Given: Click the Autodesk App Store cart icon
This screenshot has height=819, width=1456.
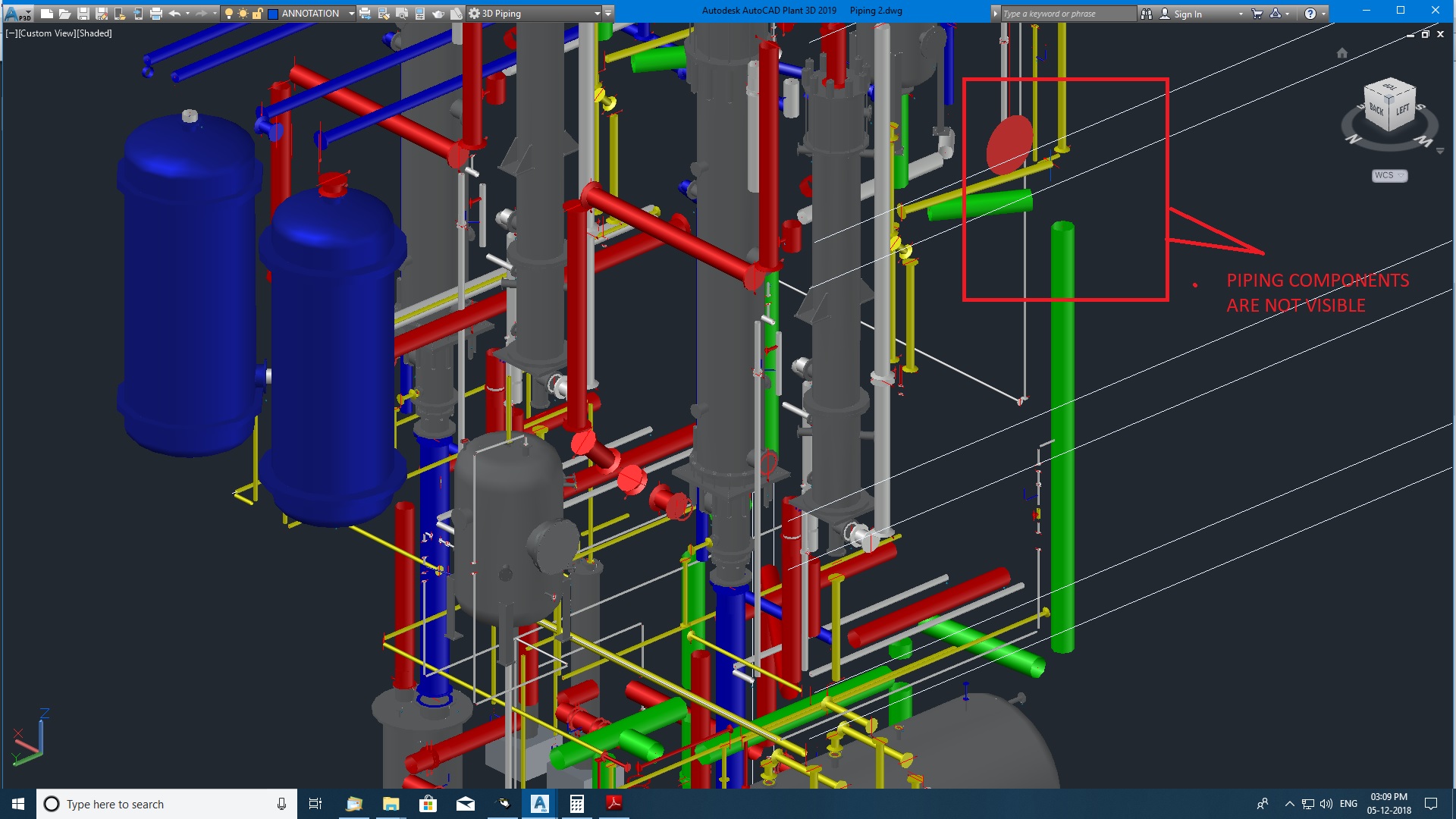Looking at the screenshot, I should 1257,14.
